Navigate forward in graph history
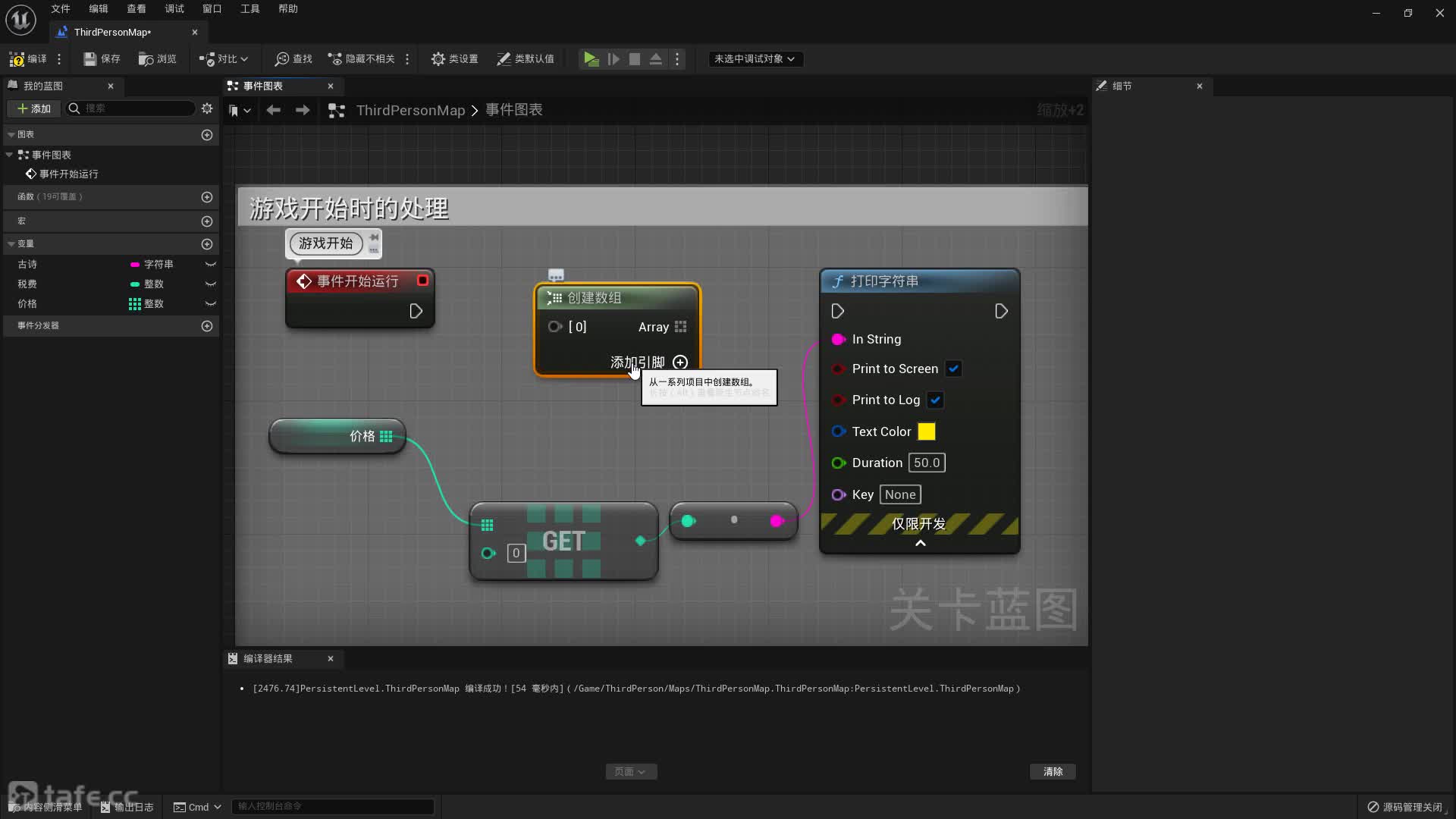This screenshot has width=1456, height=819. (x=303, y=111)
